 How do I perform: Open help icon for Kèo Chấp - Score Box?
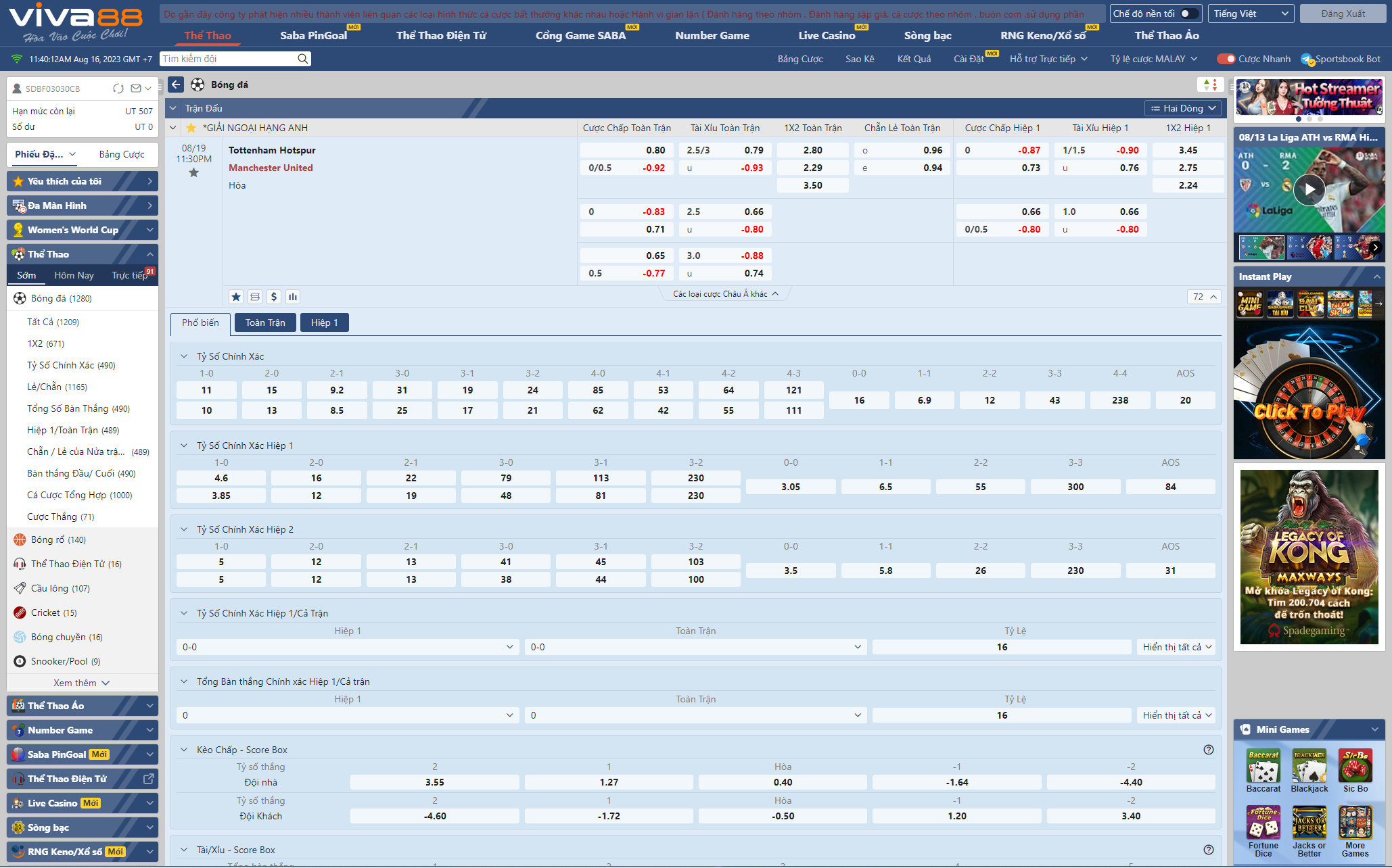click(x=1209, y=750)
